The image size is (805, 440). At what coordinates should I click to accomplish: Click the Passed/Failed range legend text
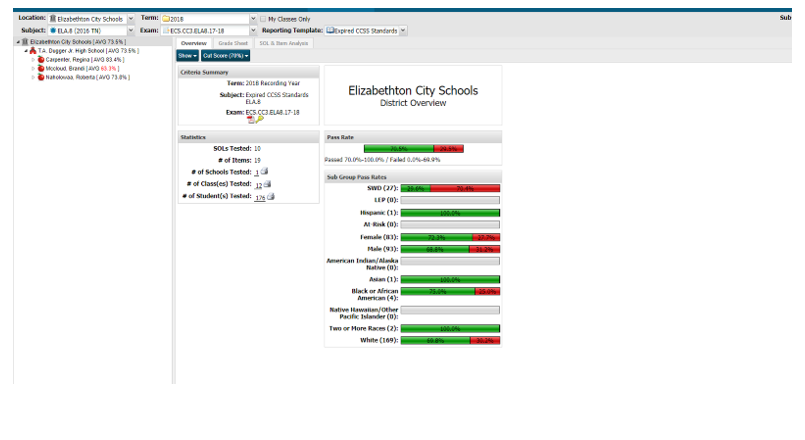click(x=382, y=160)
